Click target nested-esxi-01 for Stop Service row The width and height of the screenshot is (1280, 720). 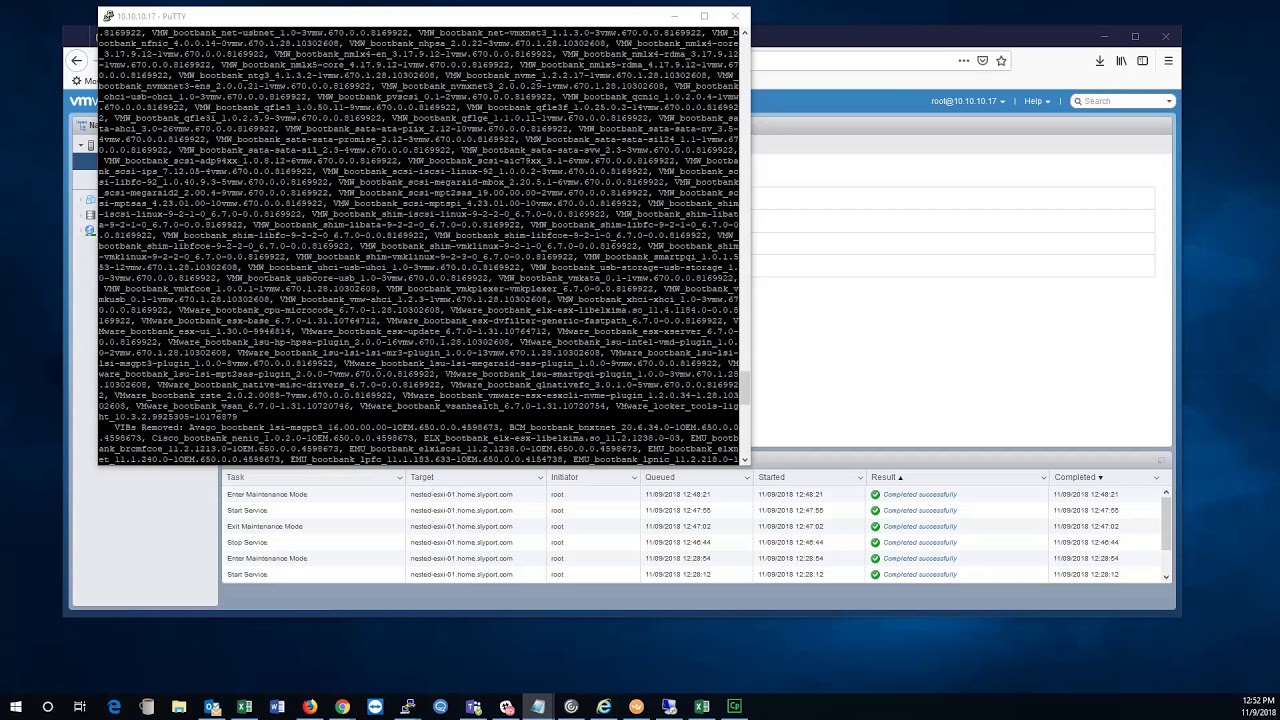[461, 542]
